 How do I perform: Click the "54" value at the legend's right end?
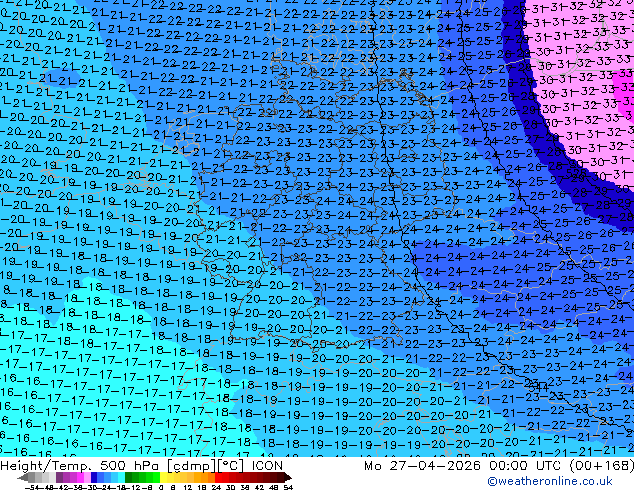(x=288, y=488)
